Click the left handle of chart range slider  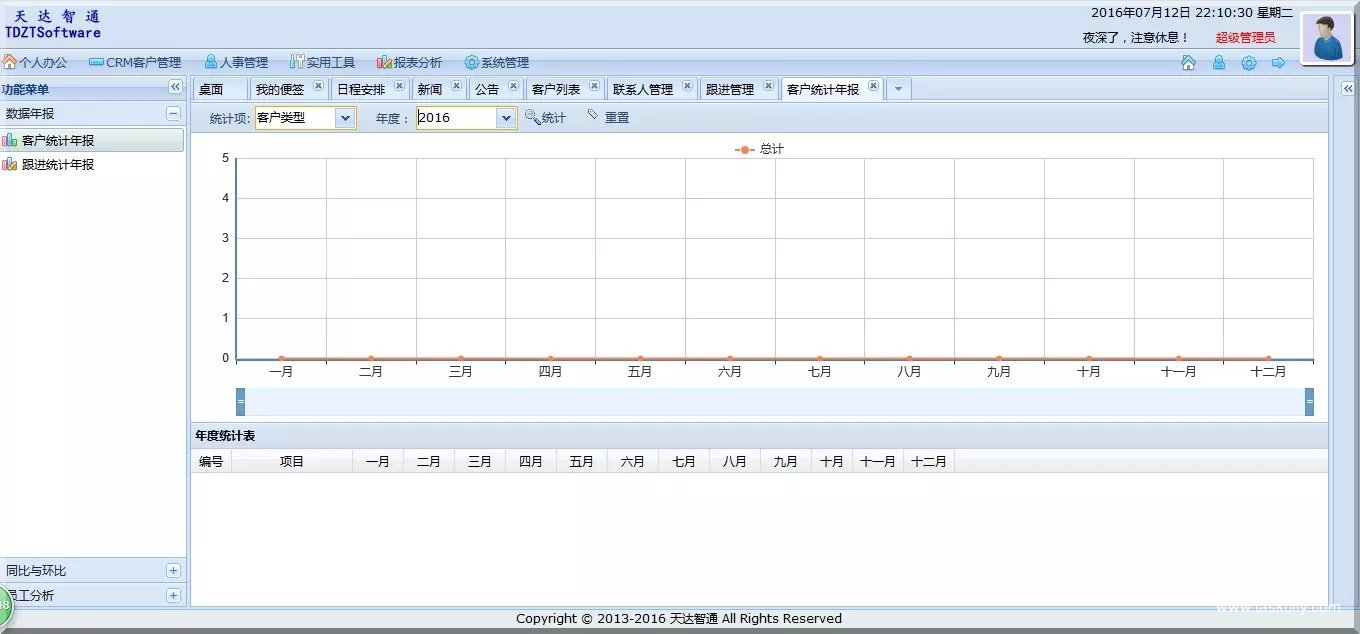pyautogui.click(x=240, y=401)
